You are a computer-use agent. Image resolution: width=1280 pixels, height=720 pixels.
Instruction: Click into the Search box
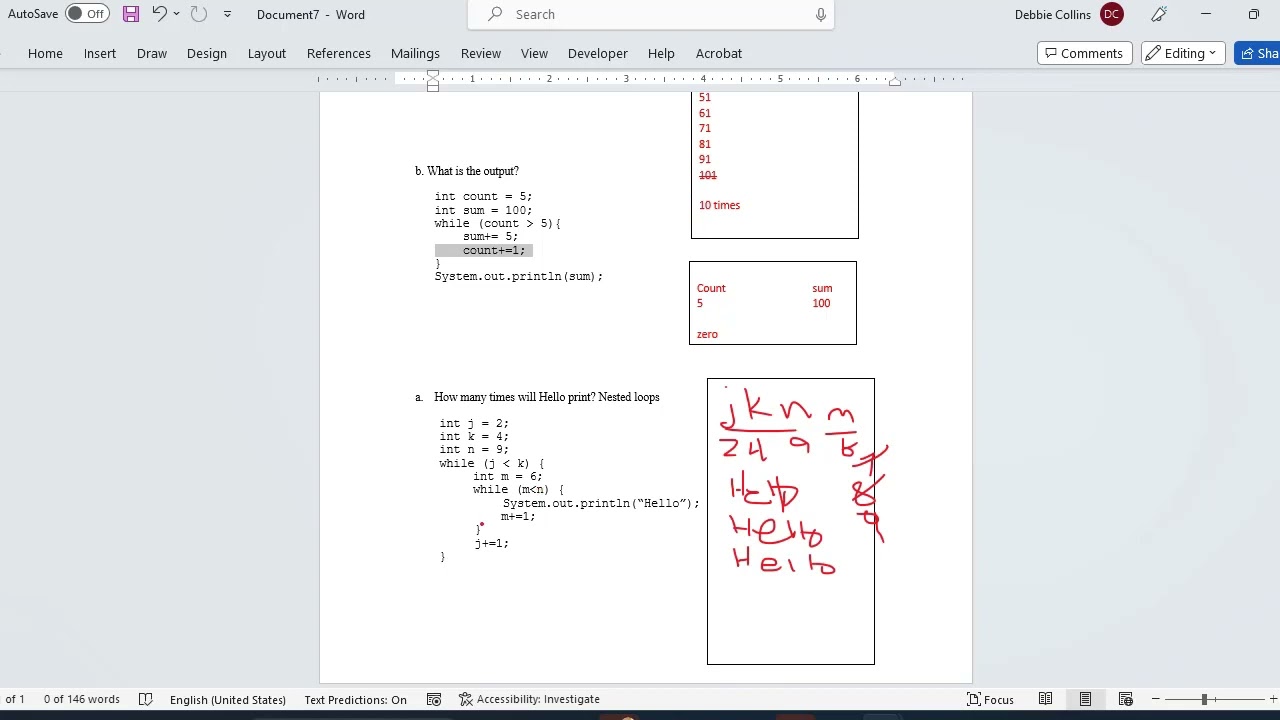tap(650, 14)
